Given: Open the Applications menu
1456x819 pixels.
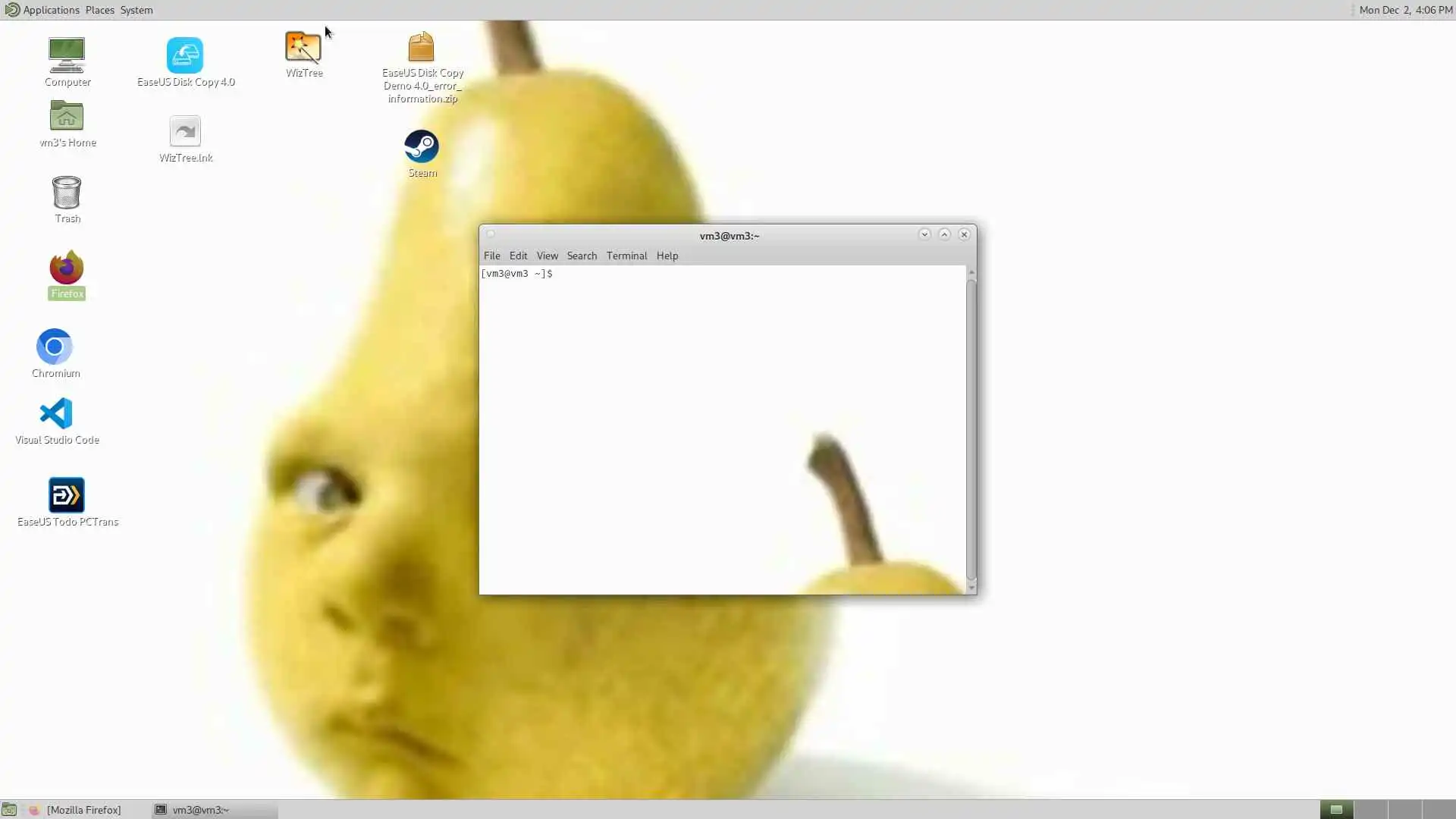Looking at the screenshot, I should coord(50,10).
